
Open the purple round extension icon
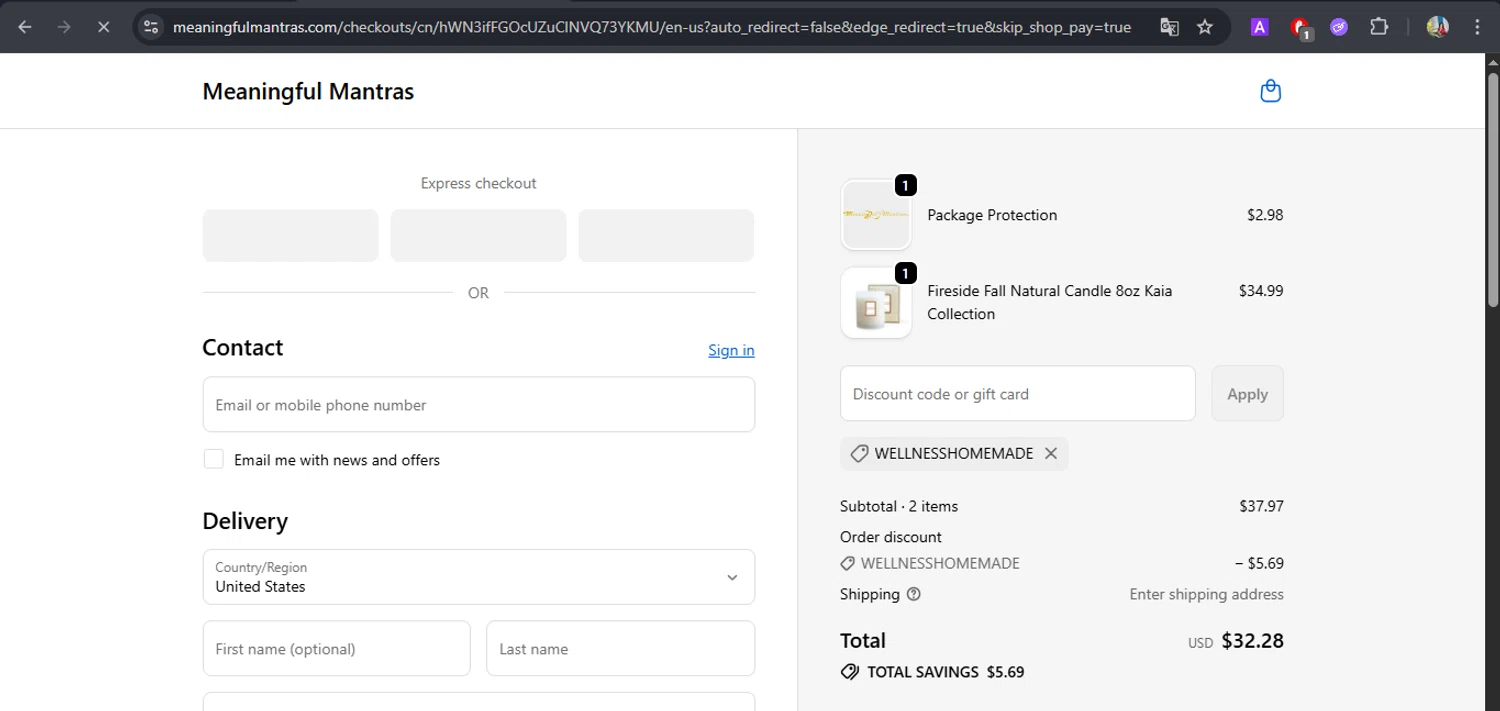[x=1339, y=27]
